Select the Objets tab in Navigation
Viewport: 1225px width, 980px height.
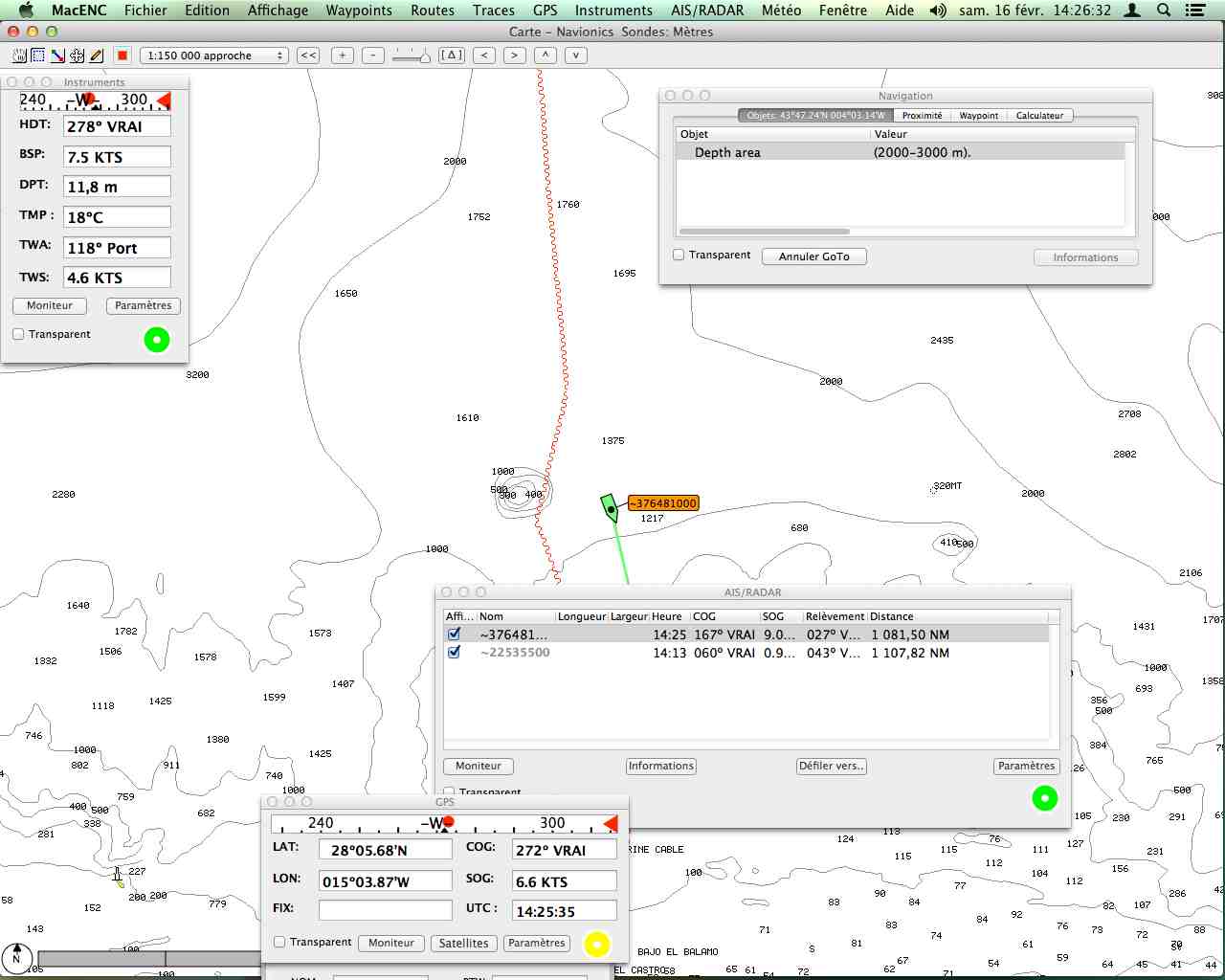click(815, 116)
